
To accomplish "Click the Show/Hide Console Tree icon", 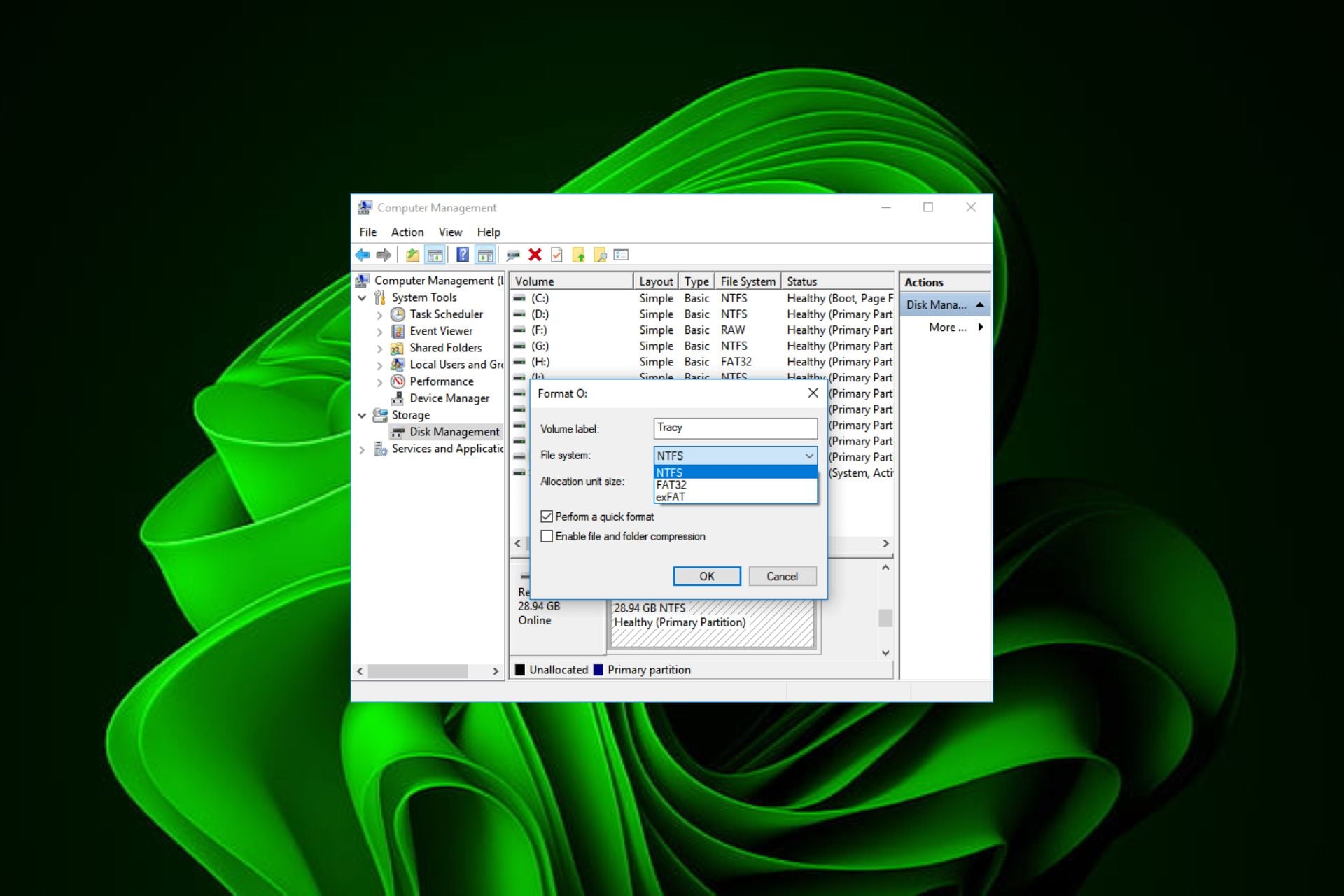I will [435, 255].
